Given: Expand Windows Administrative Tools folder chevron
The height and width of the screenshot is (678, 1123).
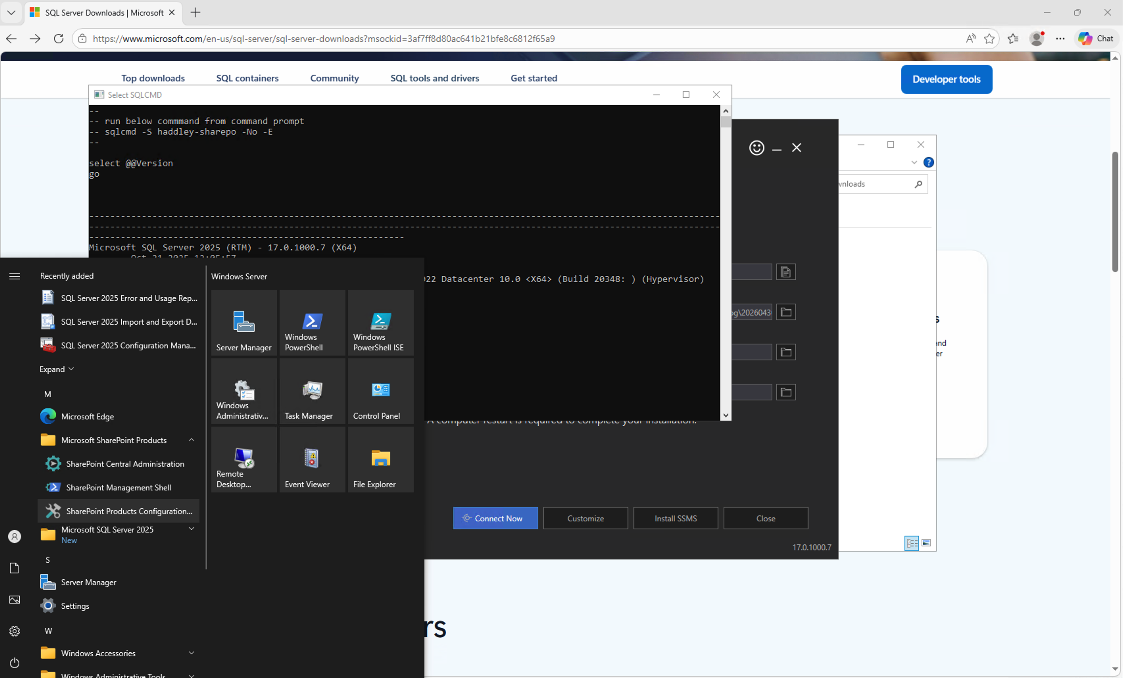Looking at the screenshot, I should click(x=191, y=674).
